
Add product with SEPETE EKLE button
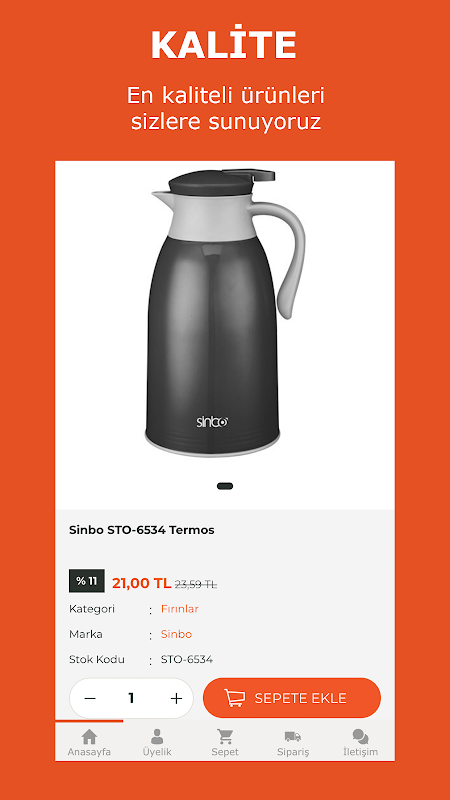[x=292, y=698]
